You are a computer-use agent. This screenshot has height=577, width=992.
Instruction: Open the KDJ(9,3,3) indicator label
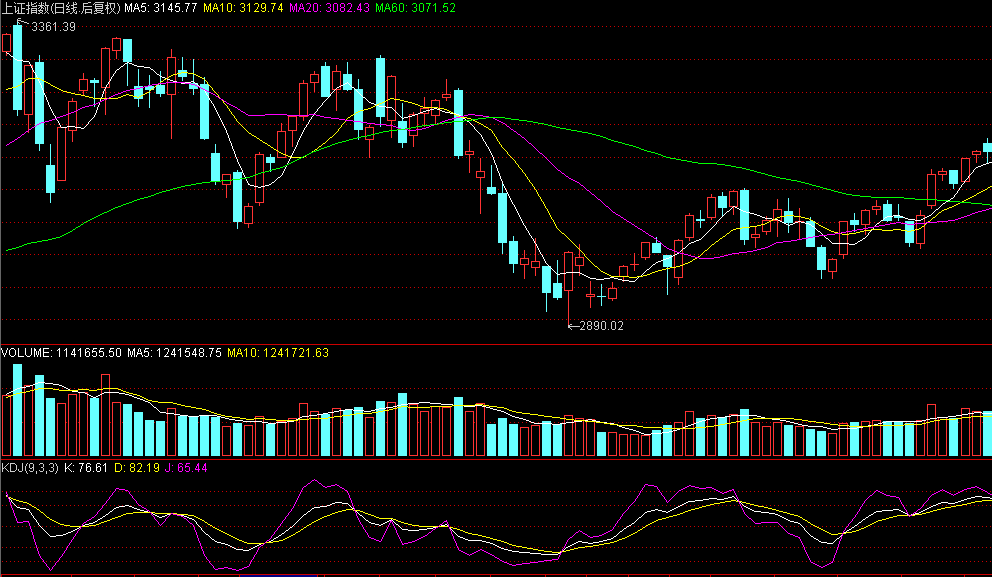tap(30, 468)
